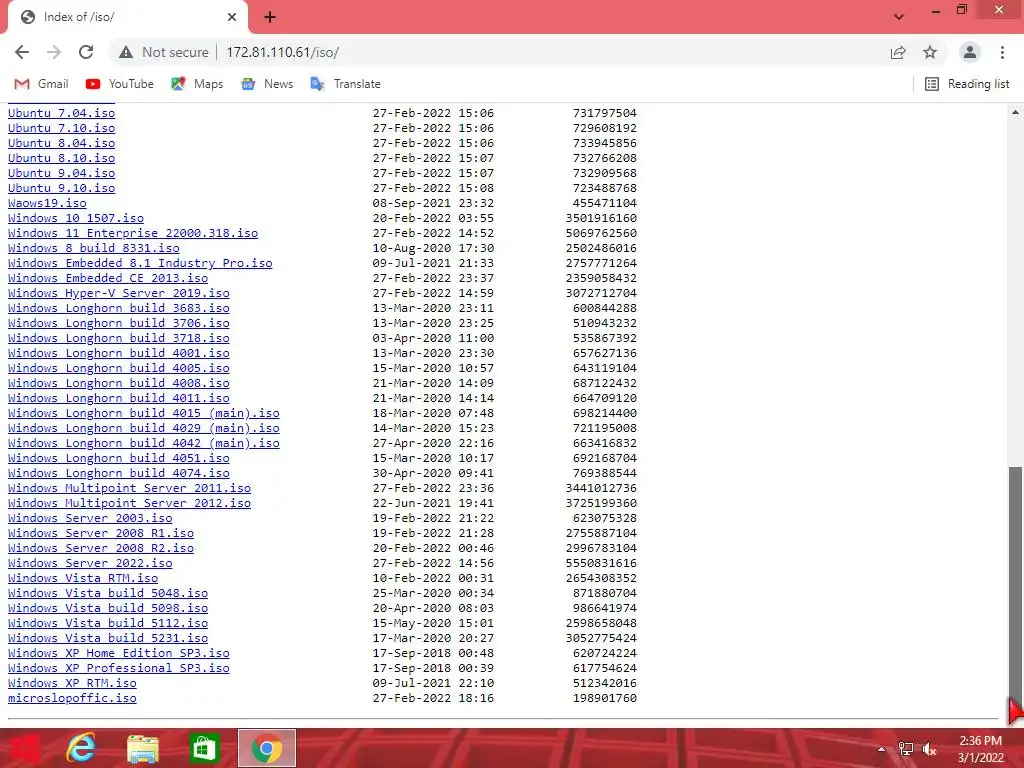Open the Windows_Vista_build_5231.iso link

108,639
